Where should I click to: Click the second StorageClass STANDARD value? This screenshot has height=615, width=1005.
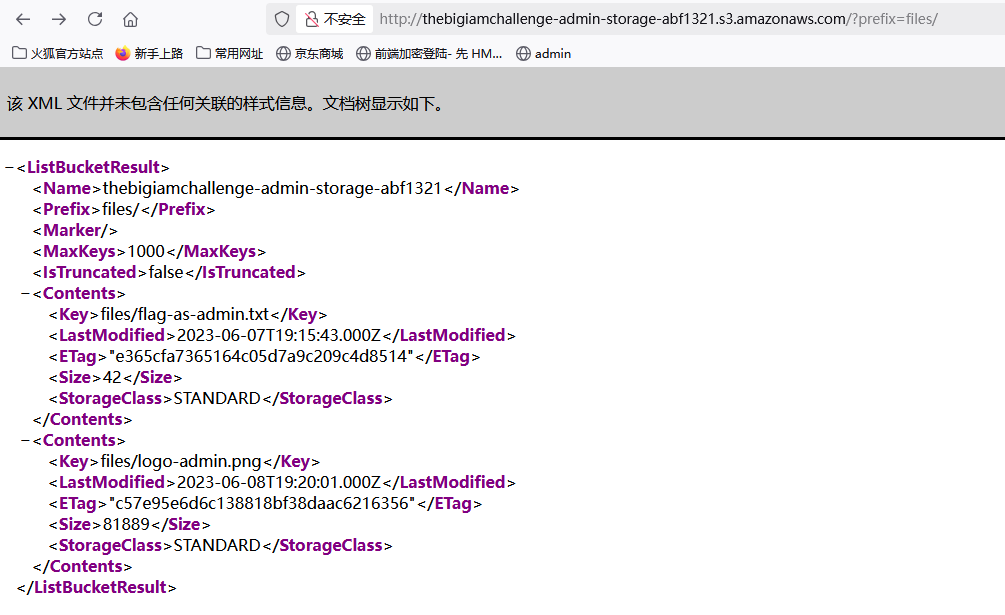tap(217, 546)
